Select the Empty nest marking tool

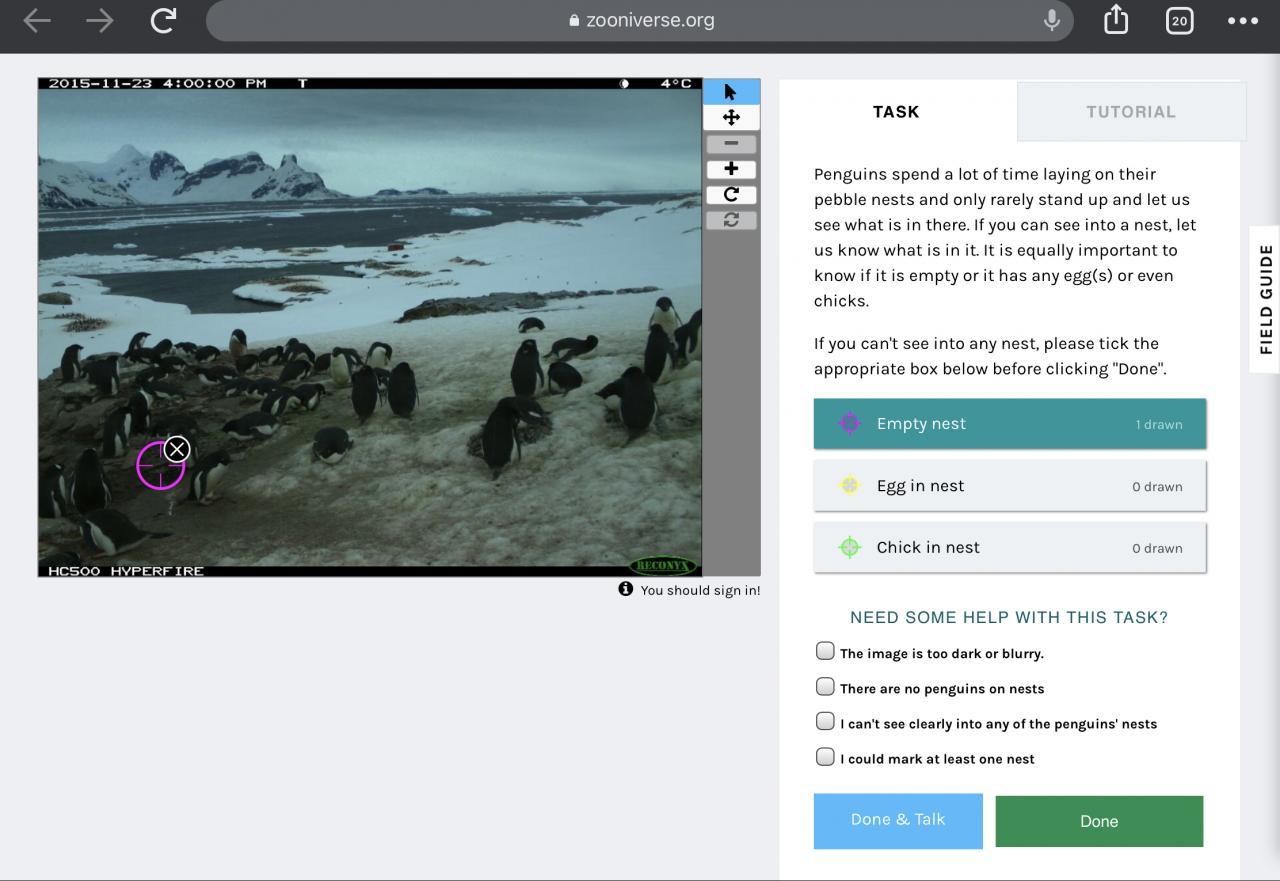1010,424
